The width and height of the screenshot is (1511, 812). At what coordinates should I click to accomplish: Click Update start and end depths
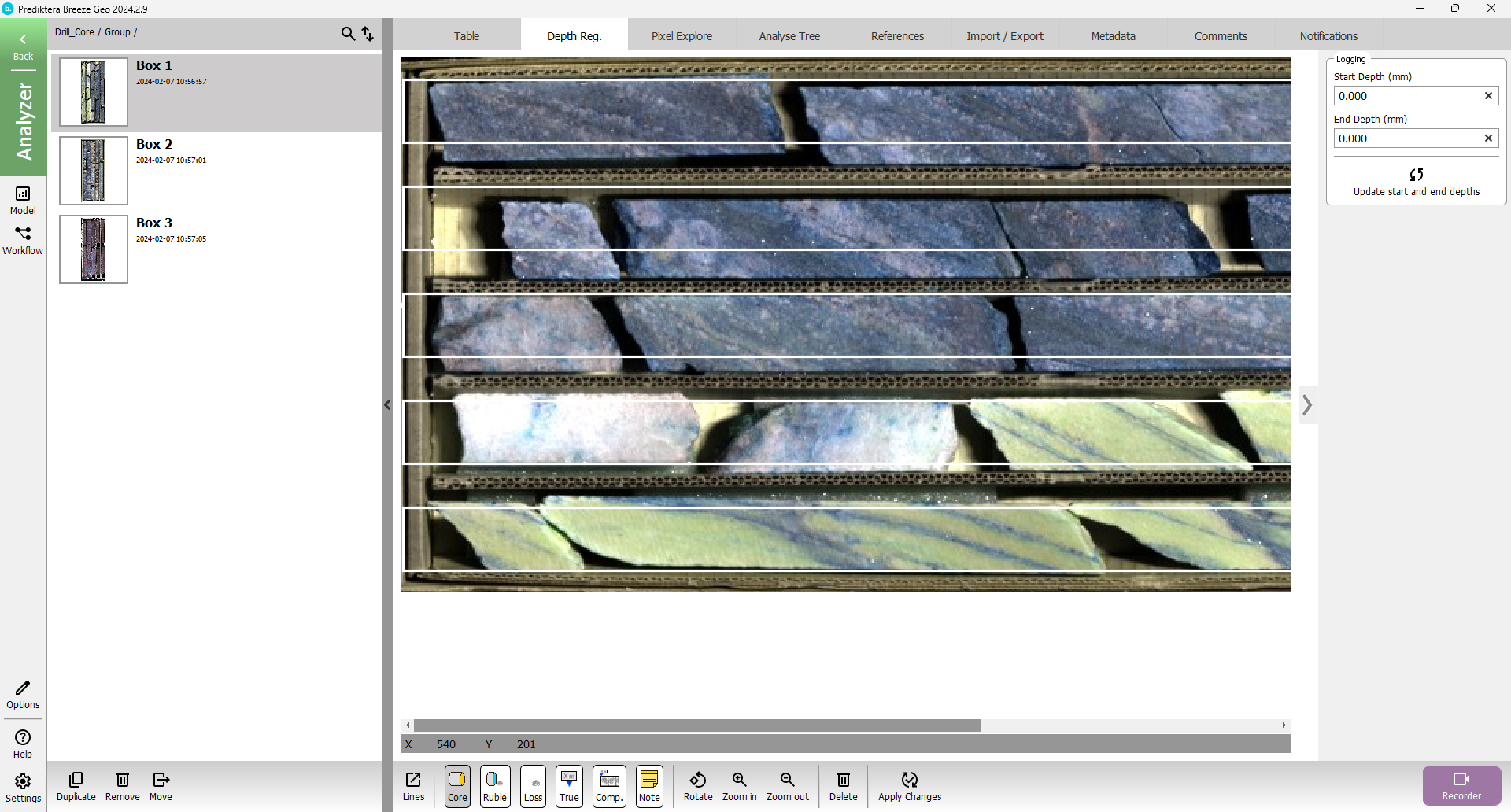tap(1416, 182)
